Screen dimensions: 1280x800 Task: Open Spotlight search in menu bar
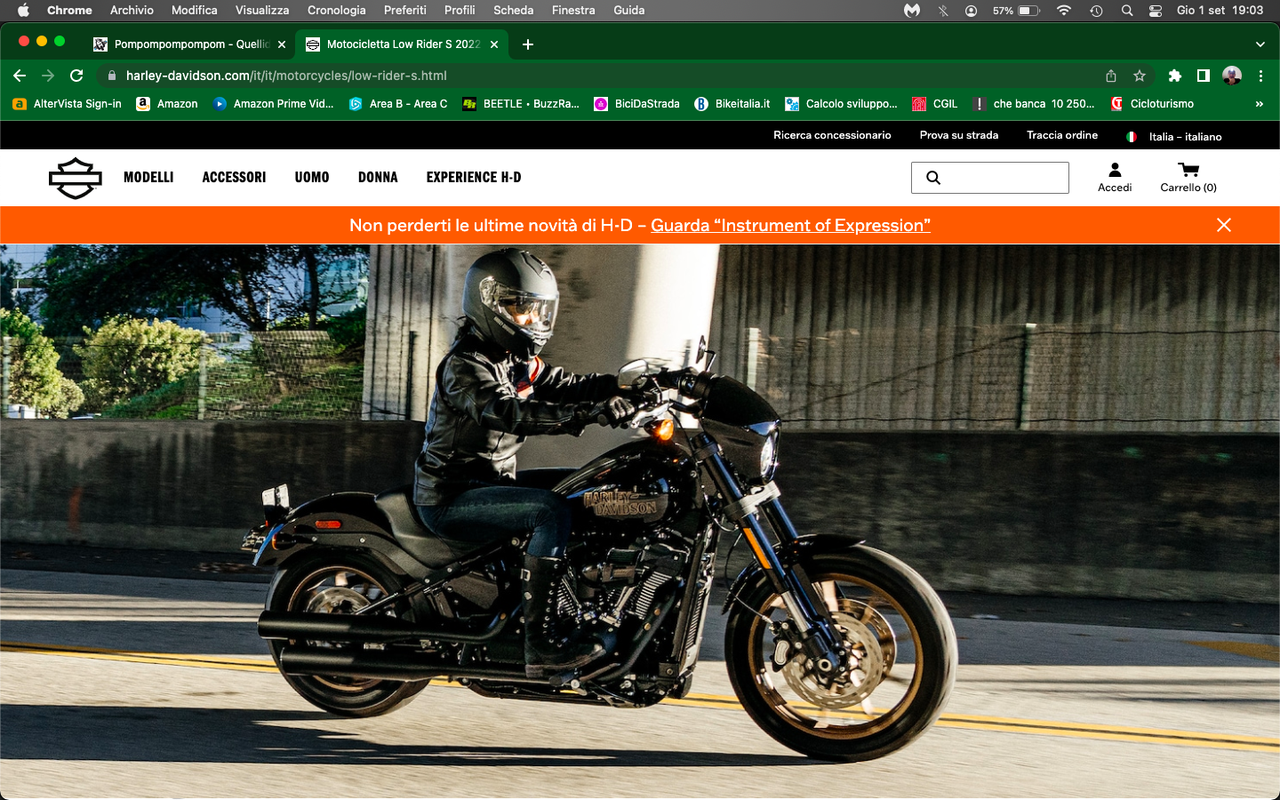tap(1127, 10)
